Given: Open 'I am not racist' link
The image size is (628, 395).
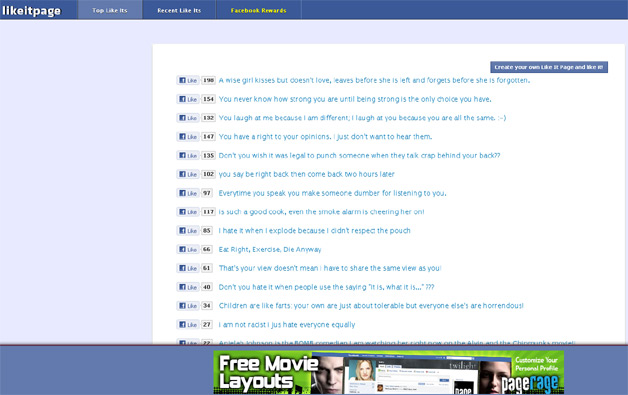Looking at the screenshot, I should (287, 324).
